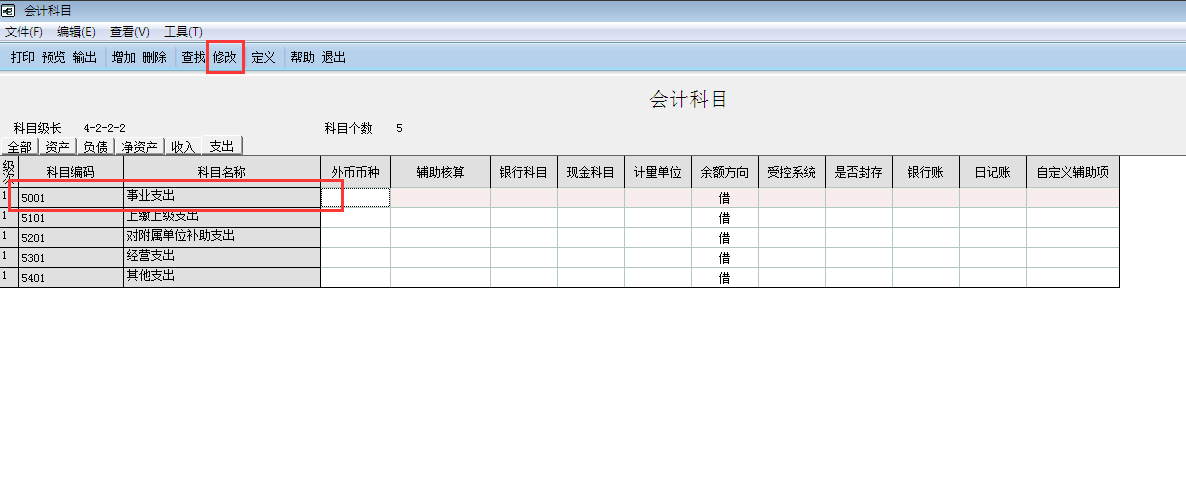Click the 科目编码 column header

click(x=70, y=172)
